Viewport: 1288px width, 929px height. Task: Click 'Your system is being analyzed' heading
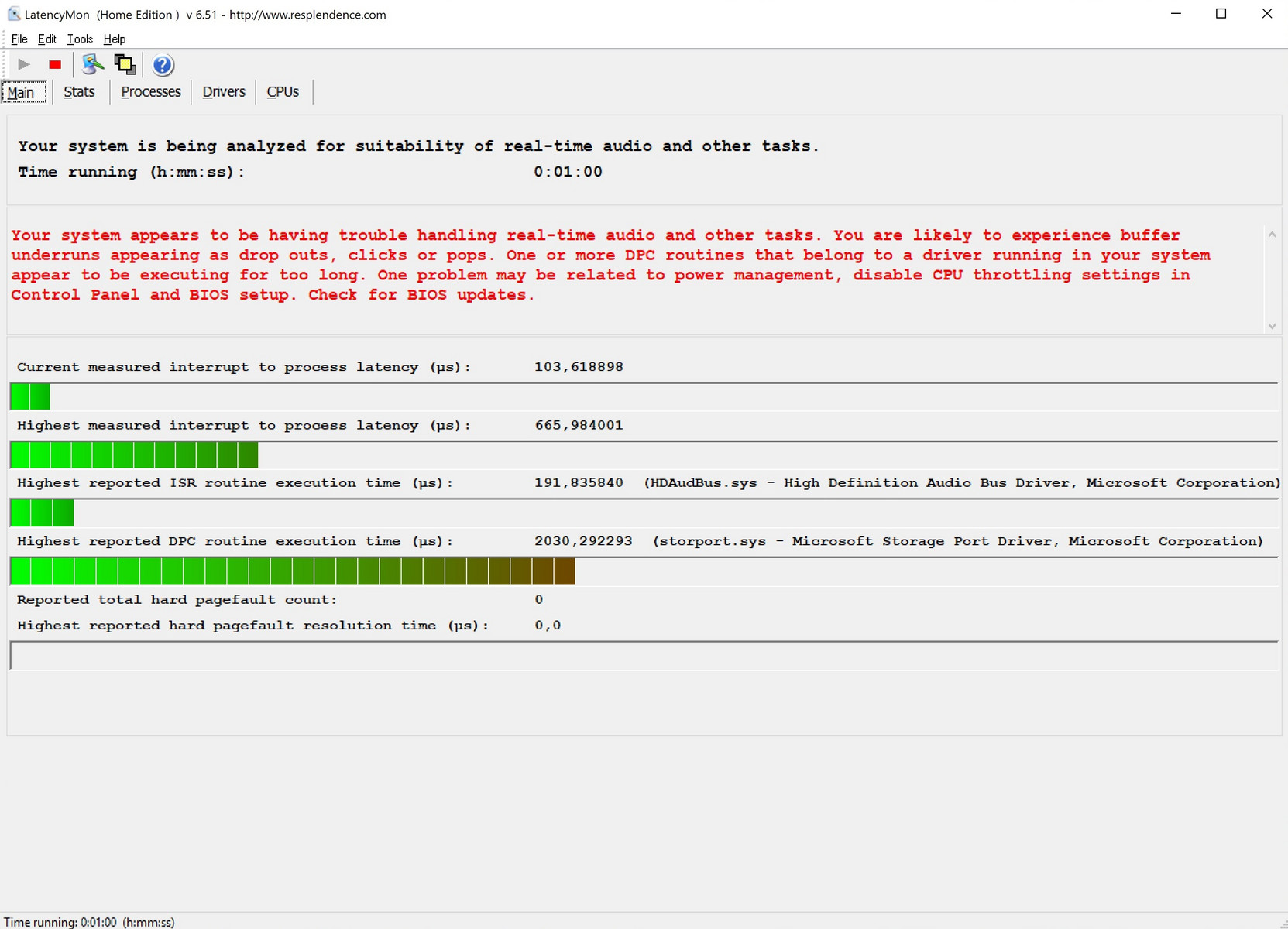coord(418,146)
